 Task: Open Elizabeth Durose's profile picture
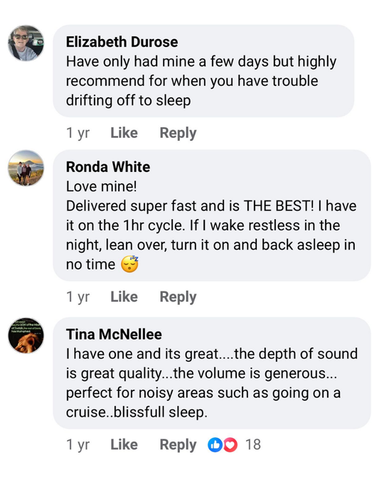click(x=26, y=43)
